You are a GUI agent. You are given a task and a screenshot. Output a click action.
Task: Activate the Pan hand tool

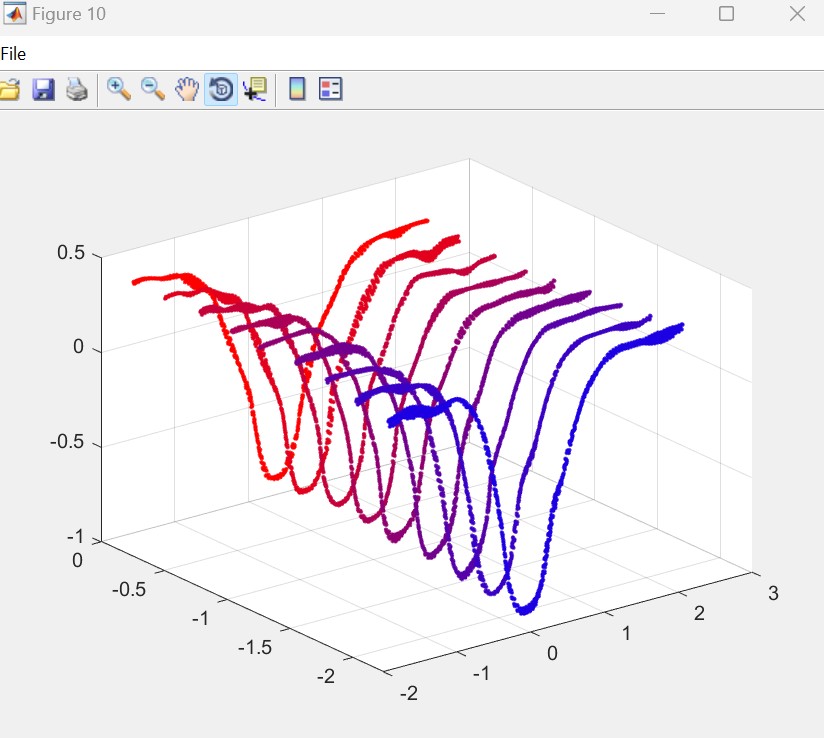coord(187,90)
